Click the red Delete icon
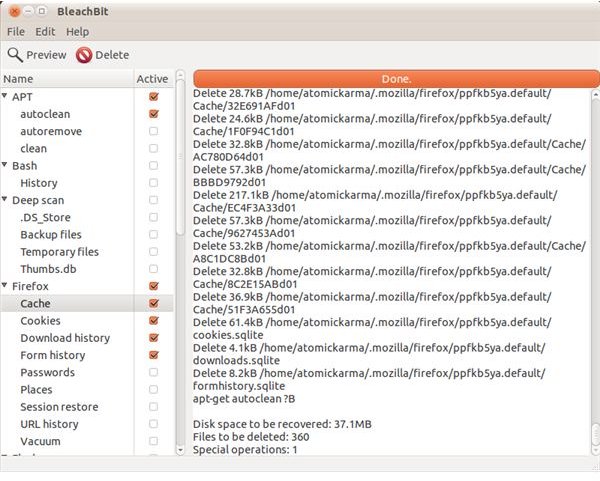The image size is (600, 481). pyautogui.click(x=84, y=55)
